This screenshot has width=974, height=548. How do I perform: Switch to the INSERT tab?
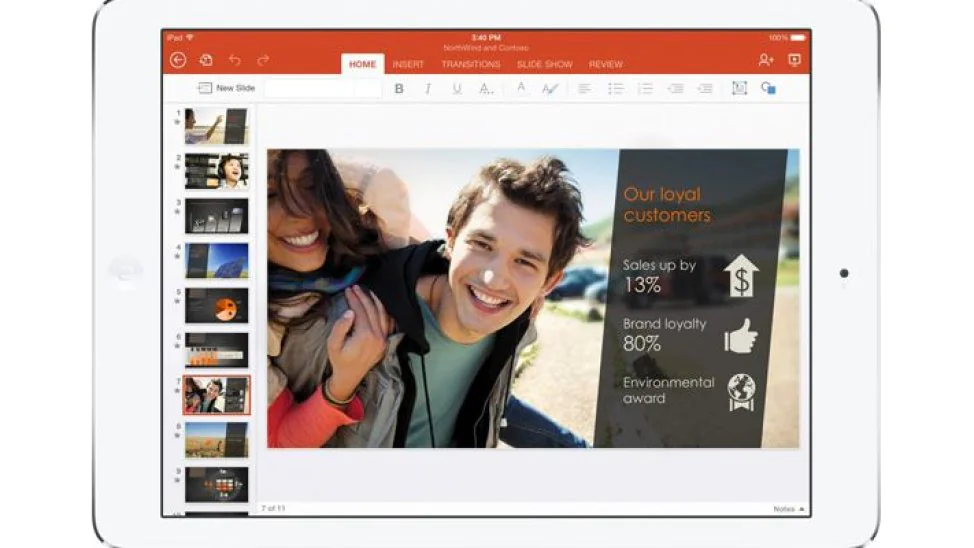click(x=408, y=64)
